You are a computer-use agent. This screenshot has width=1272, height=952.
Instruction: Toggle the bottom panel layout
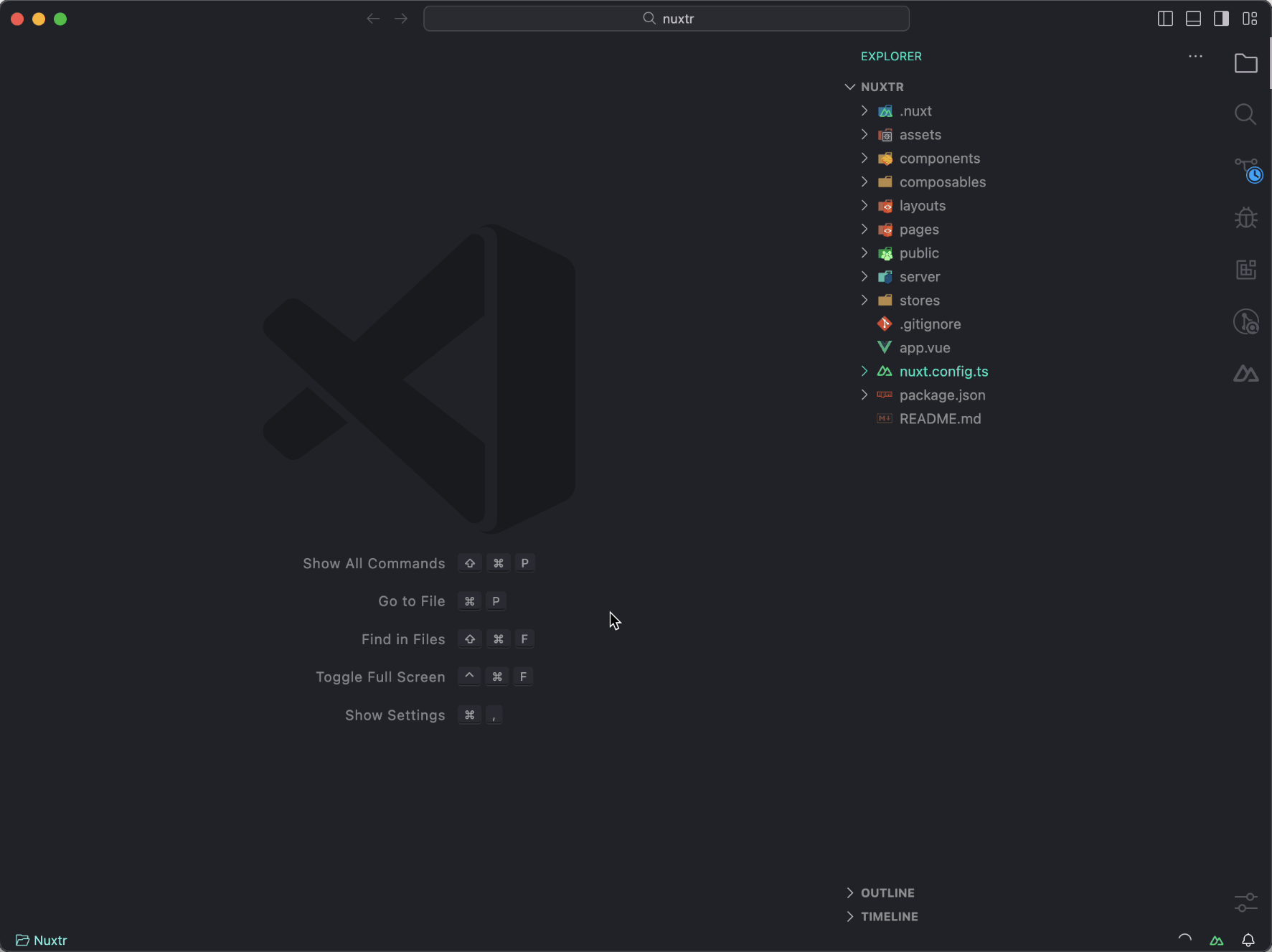pyautogui.click(x=1193, y=19)
